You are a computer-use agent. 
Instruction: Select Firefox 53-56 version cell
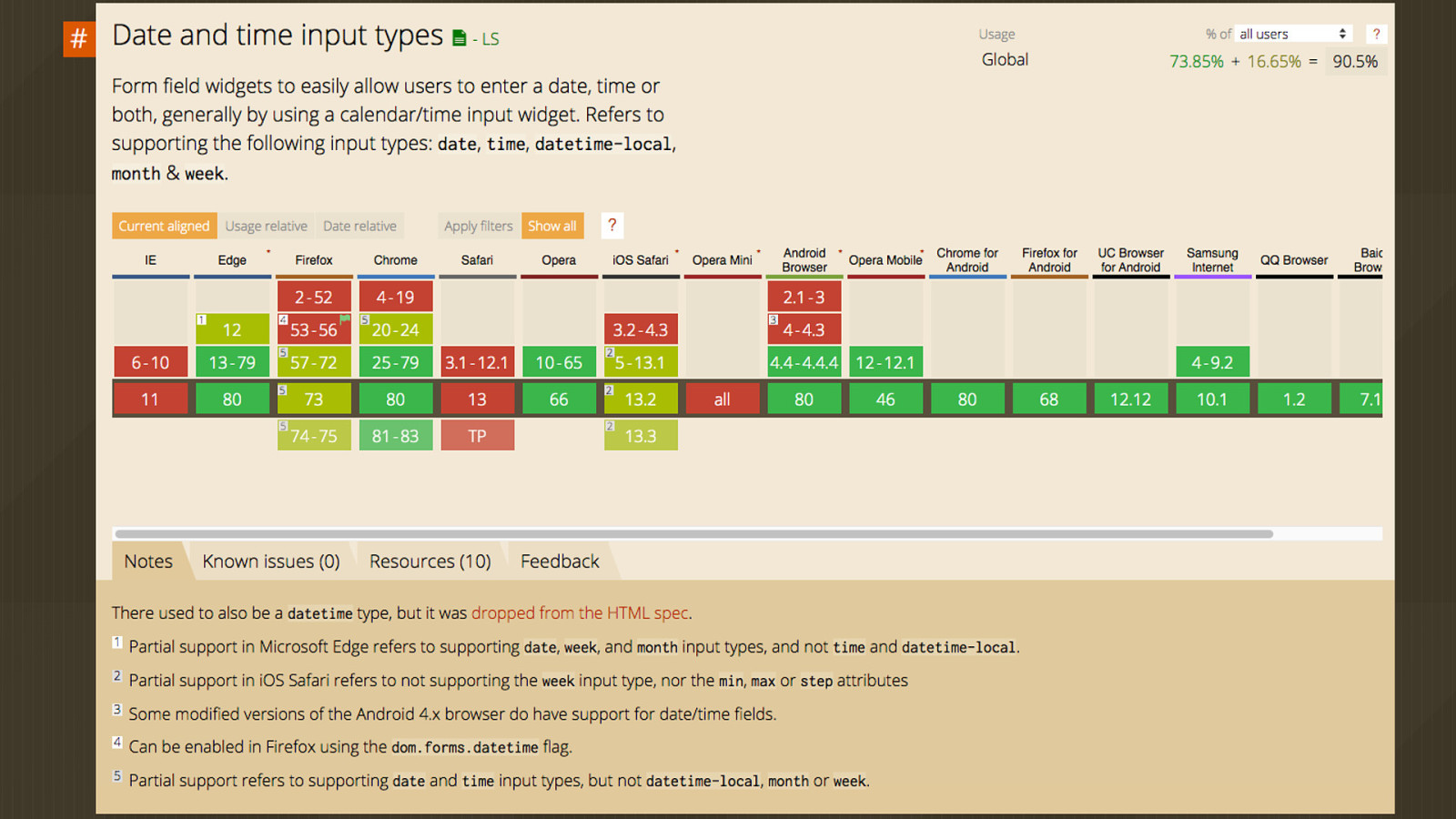[x=314, y=329]
